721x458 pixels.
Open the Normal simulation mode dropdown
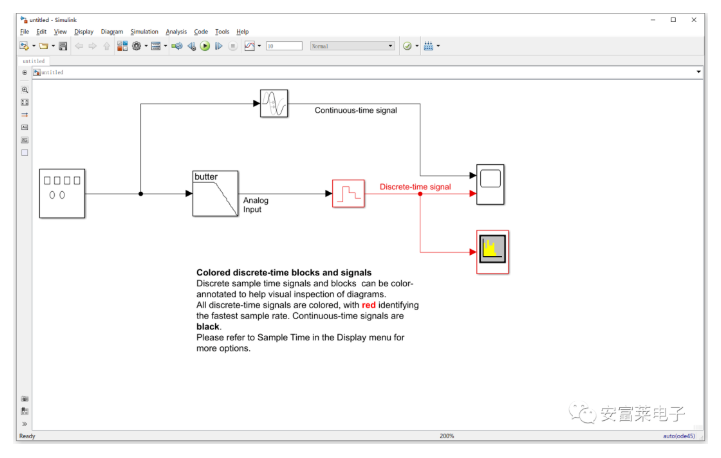pos(352,46)
